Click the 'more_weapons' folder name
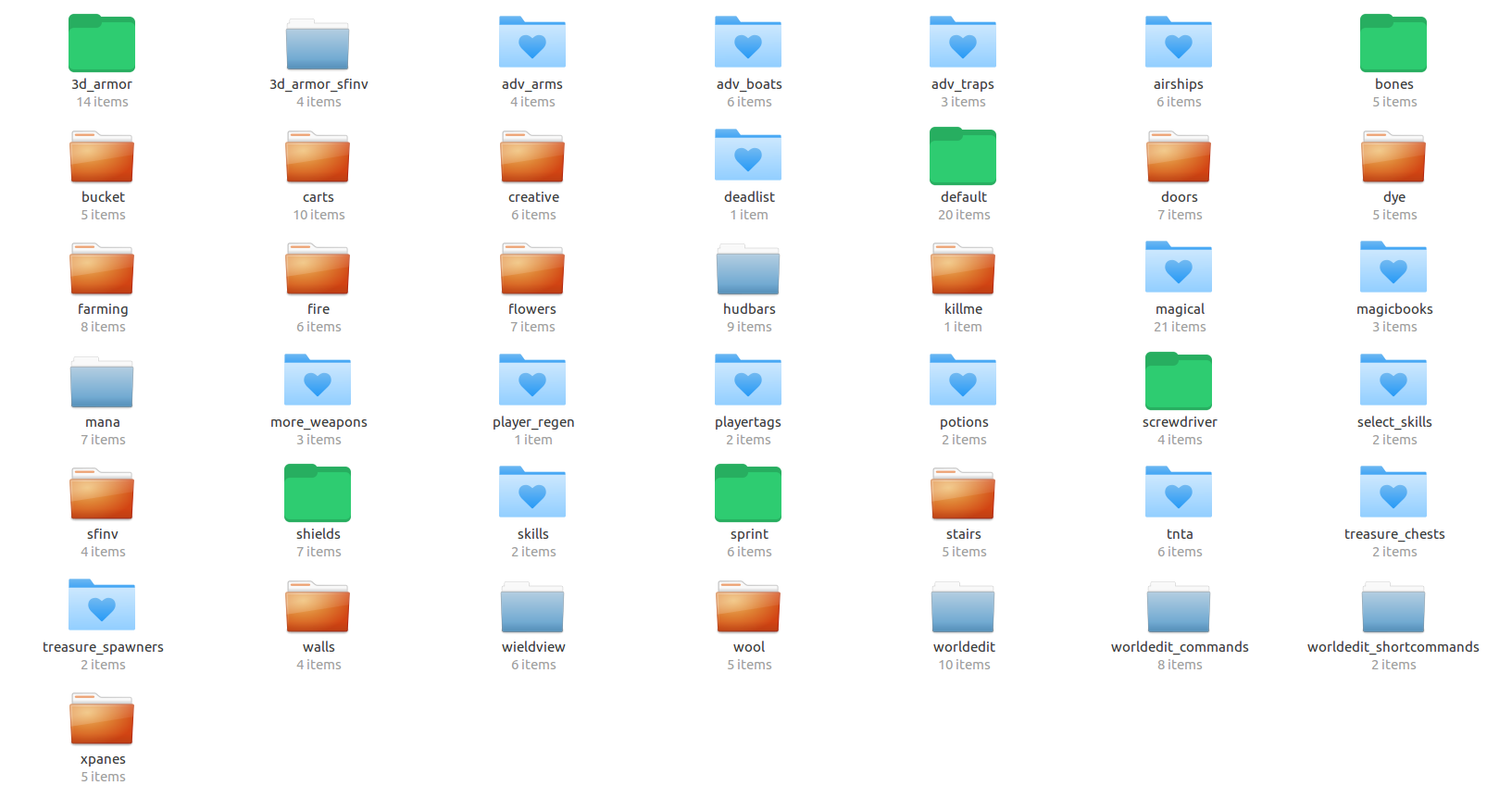 [319, 422]
